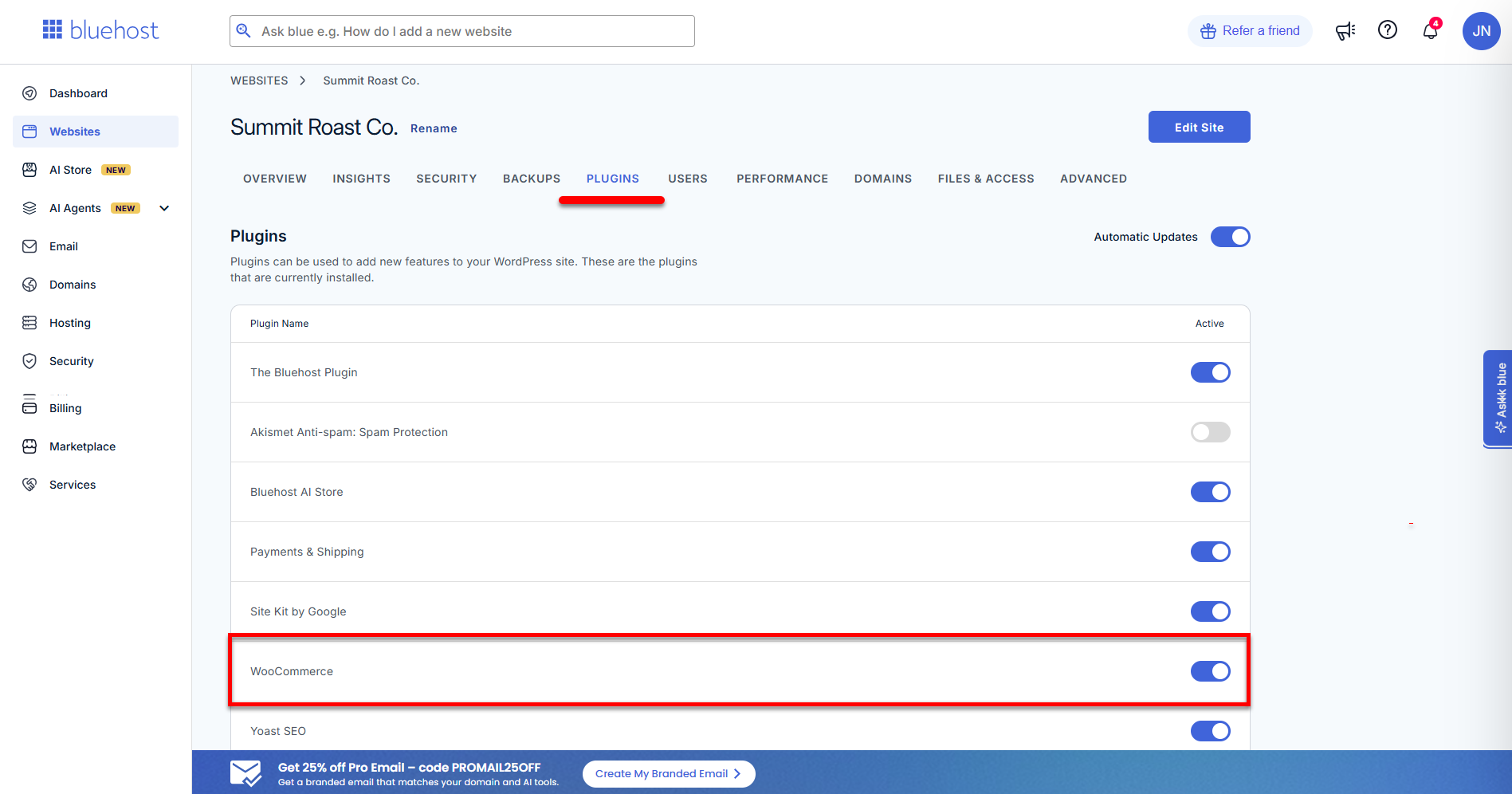The width and height of the screenshot is (1512, 794).
Task: Disable Bluehost AI Store plugin toggle
Action: click(1210, 492)
